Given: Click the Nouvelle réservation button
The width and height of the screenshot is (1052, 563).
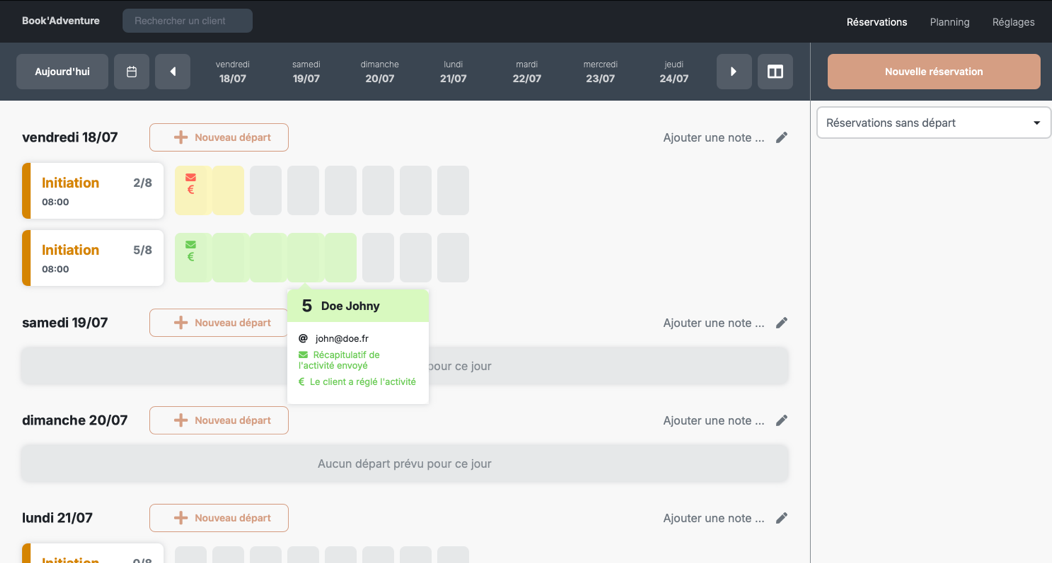Looking at the screenshot, I should [933, 72].
